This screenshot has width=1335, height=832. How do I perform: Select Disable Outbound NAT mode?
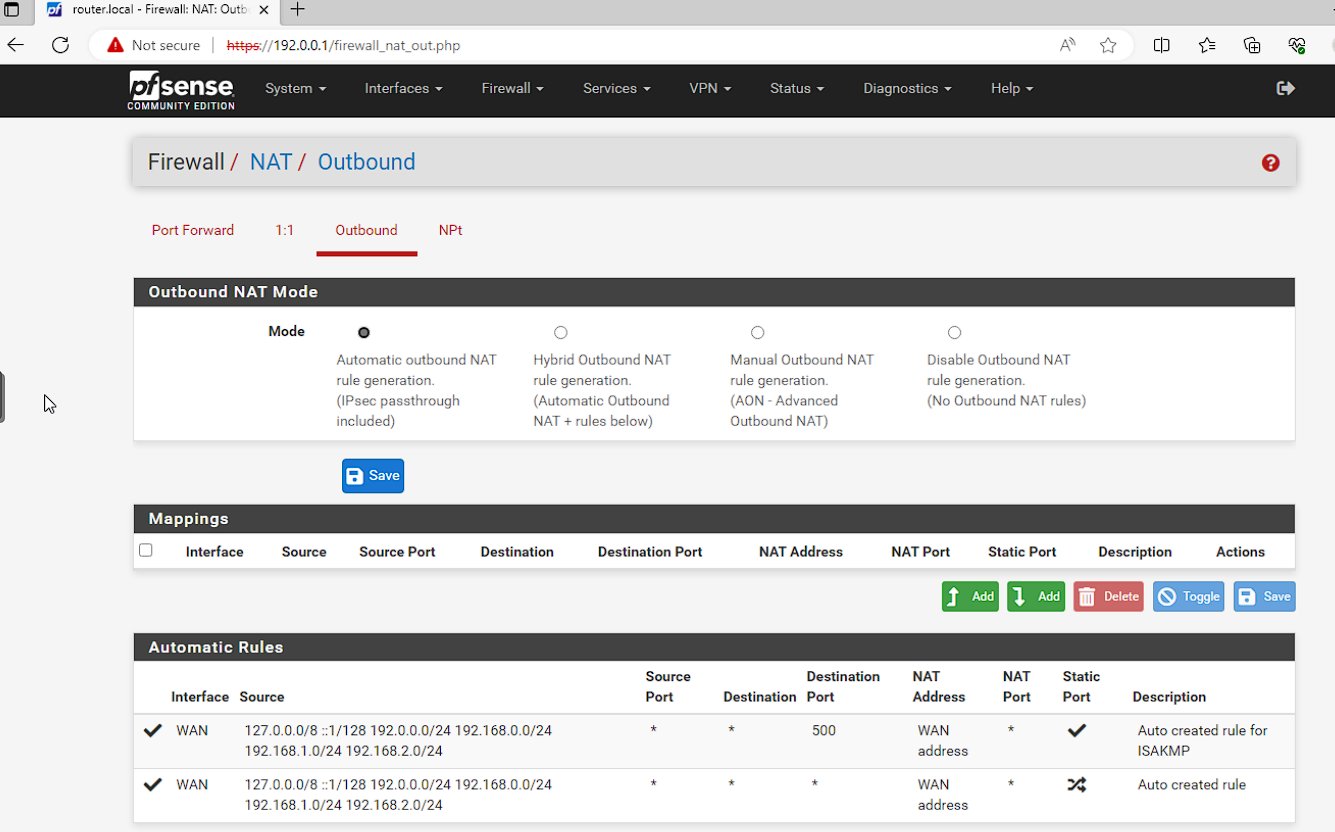coord(955,332)
